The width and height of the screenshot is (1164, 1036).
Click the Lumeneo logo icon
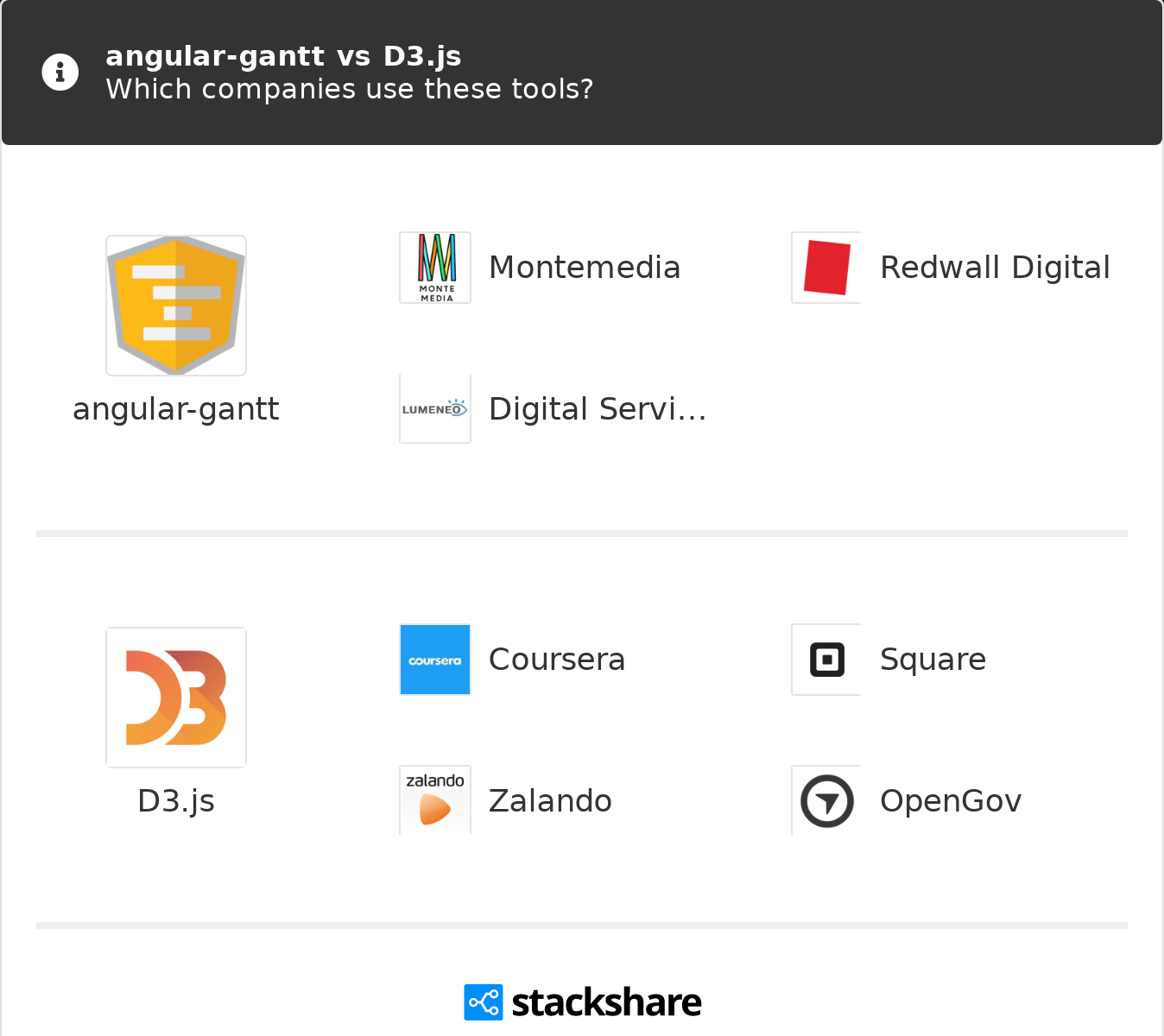(x=435, y=409)
